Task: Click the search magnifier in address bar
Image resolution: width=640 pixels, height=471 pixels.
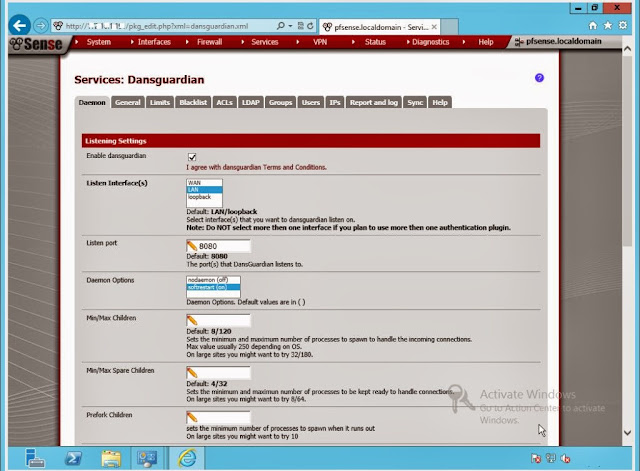Action: click(x=280, y=26)
